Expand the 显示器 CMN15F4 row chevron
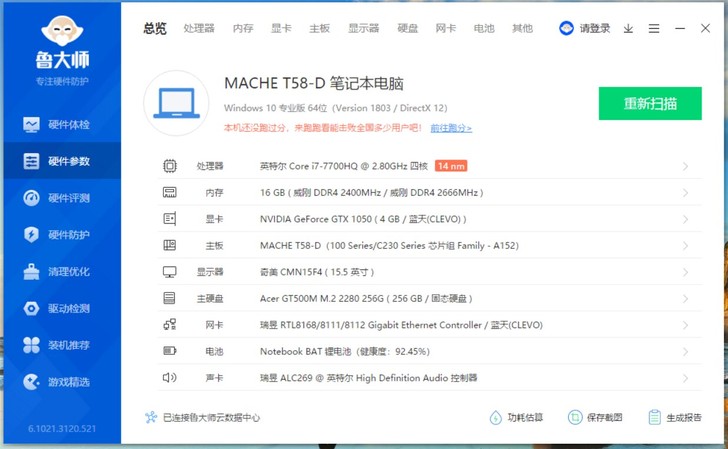This screenshot has width=728, height=449. (x=685, y=272)
